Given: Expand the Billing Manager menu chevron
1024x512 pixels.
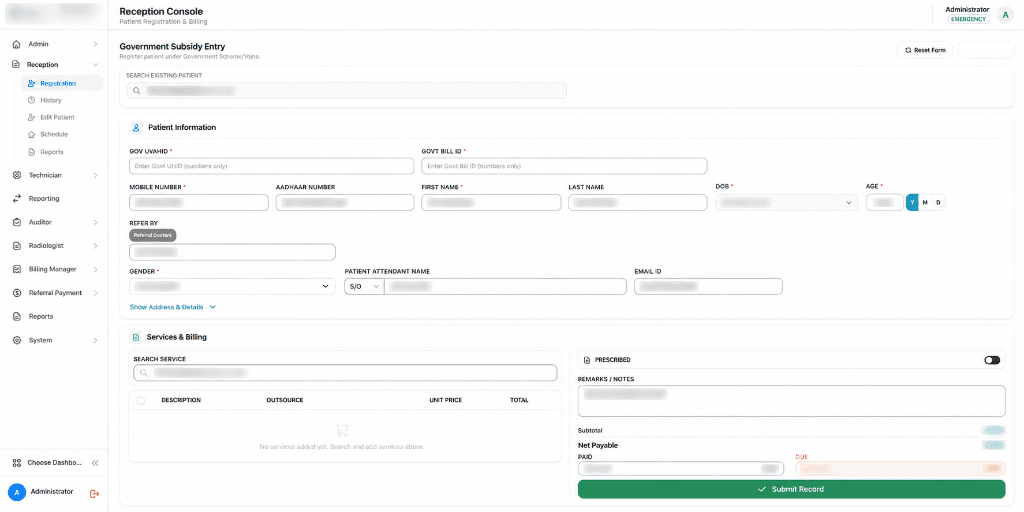Looking at the screenshot, I should [x=95, y=269].
